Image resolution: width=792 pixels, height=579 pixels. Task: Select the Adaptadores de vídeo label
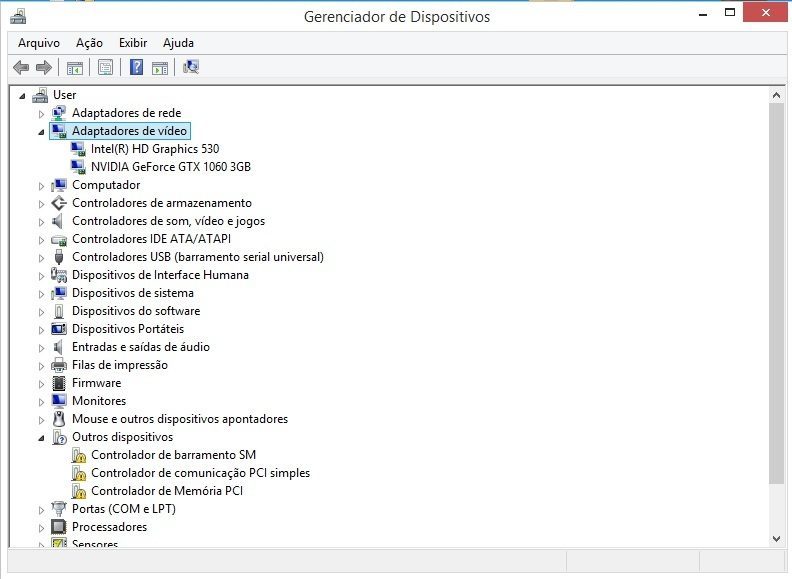tap(129, 131)
